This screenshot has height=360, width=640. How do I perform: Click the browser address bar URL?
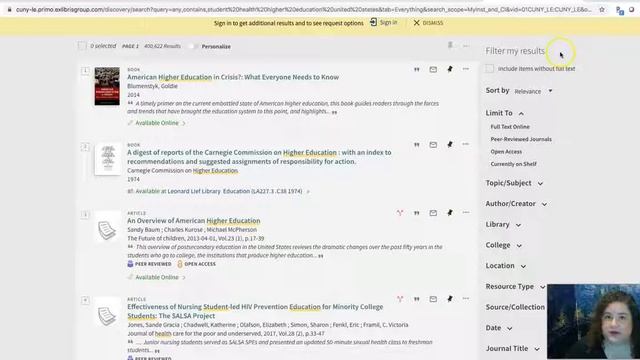[x=304, y=9]
